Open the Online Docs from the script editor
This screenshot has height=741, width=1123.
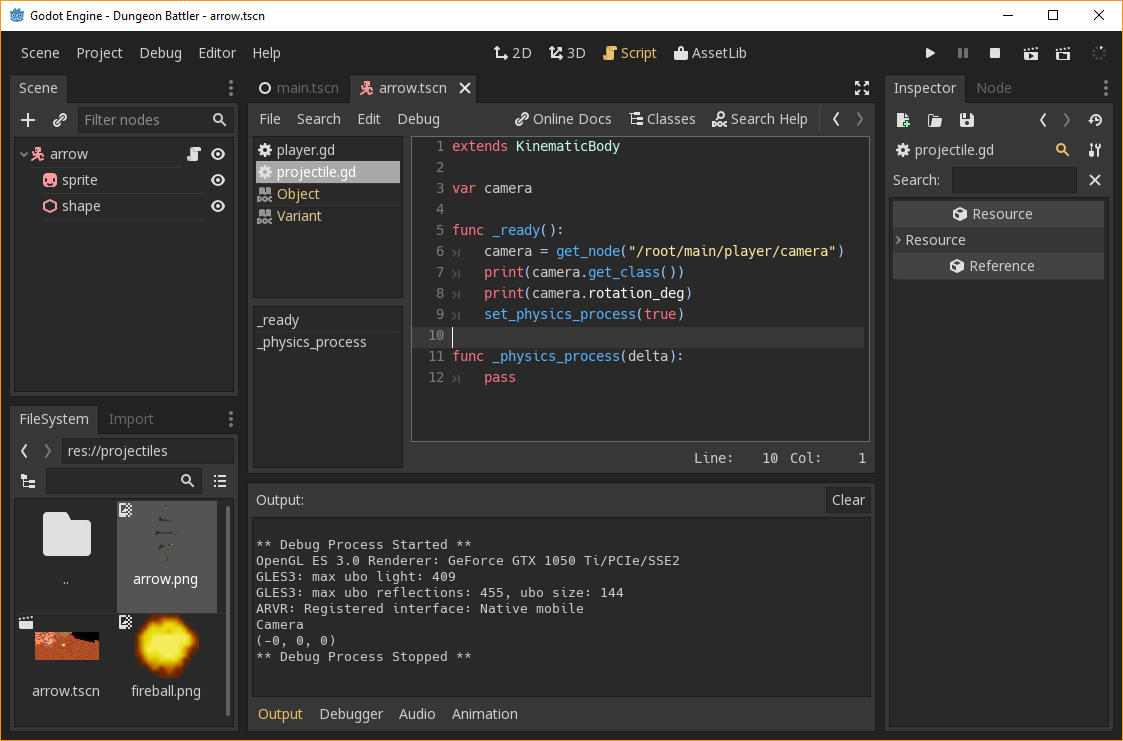(562, 118)
